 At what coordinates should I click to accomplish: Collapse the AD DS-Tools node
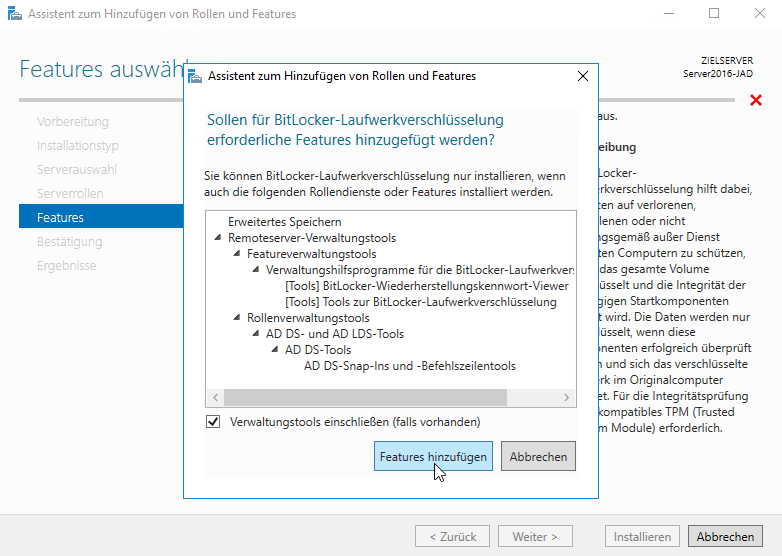click(275, 350)
